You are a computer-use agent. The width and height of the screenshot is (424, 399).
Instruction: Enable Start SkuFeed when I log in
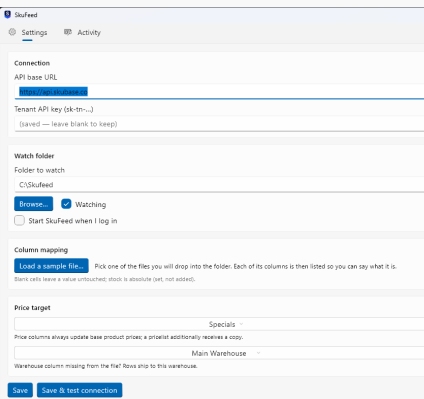(x=19, y=220)
